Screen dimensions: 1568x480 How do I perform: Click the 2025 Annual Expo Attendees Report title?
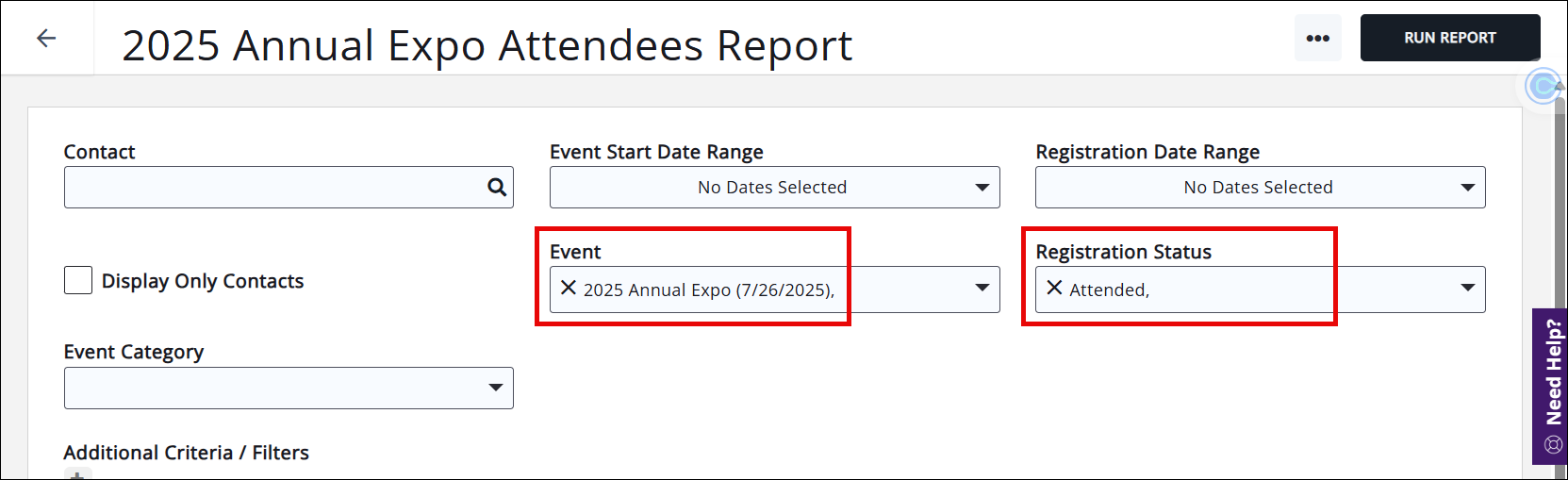click(x=487, y=45)
